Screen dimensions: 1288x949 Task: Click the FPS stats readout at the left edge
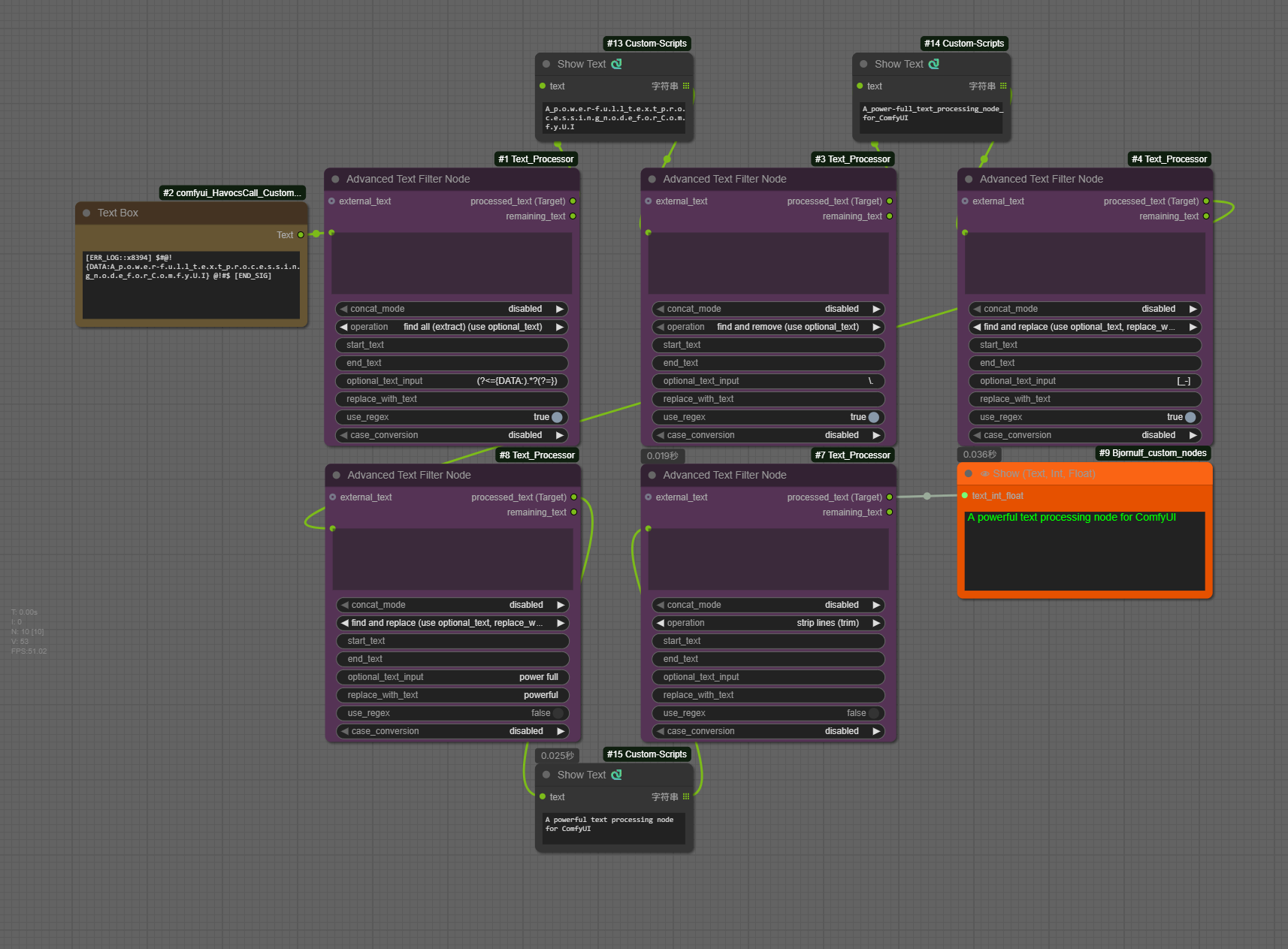(x=29, y=651)
